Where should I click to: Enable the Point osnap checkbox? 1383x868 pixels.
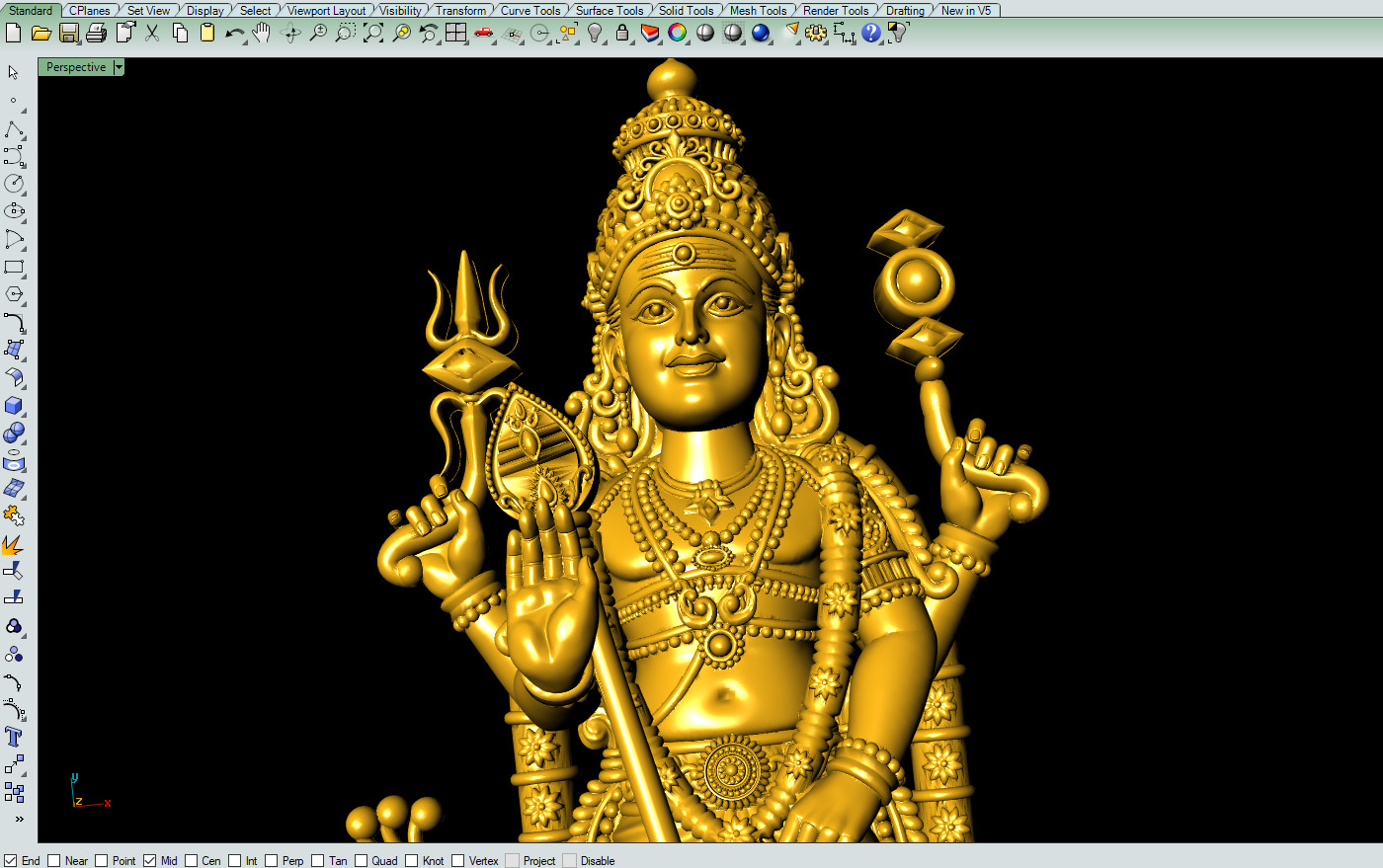101,861
